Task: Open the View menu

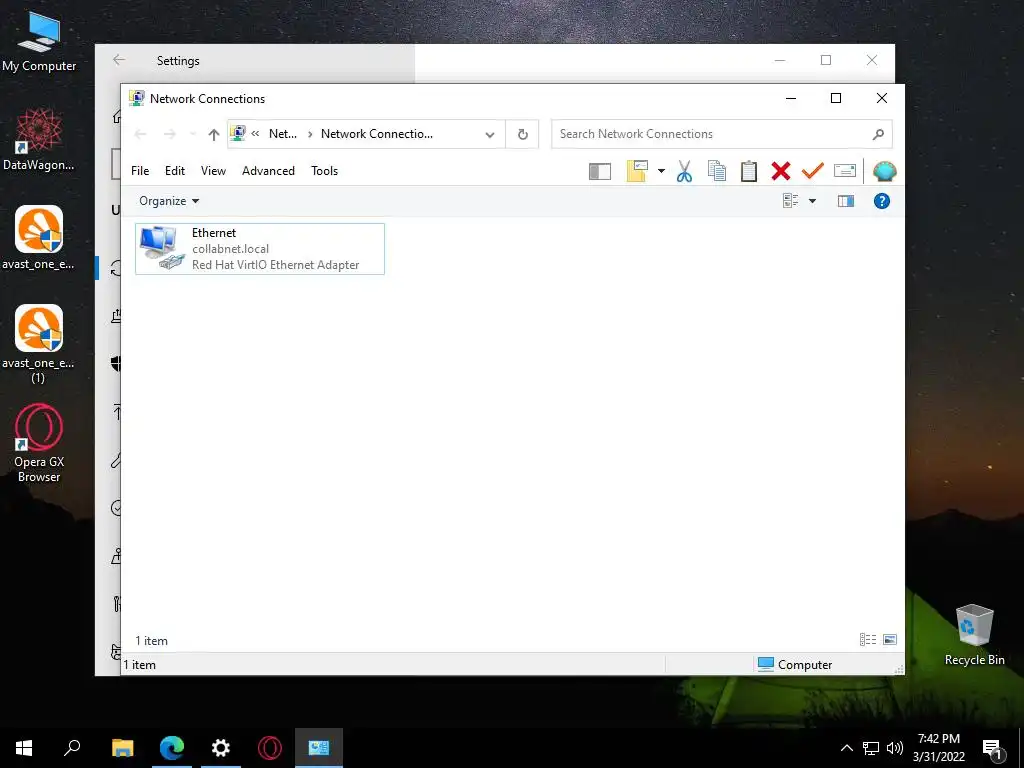Action: 213,171
